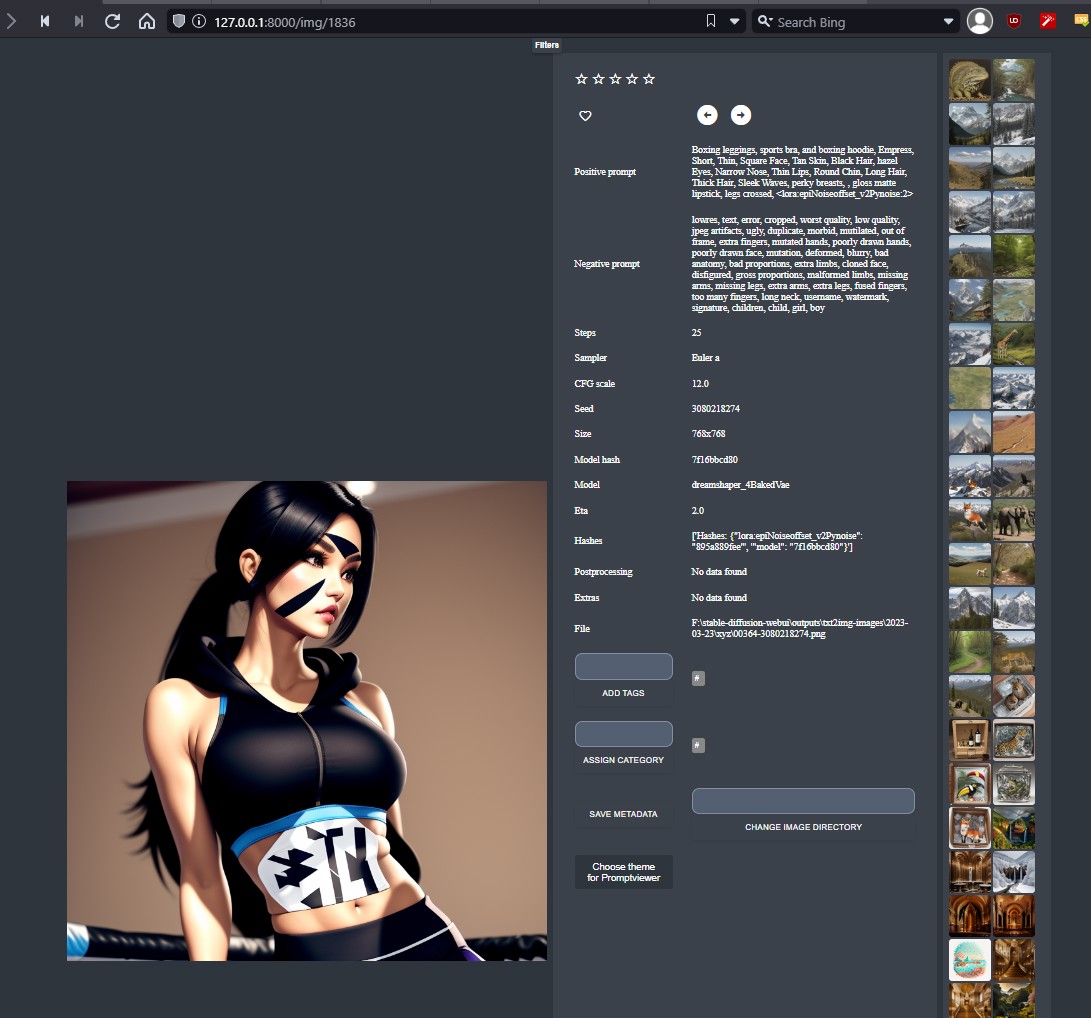Reload the Promptviewer page
This screenshot has width=1091, height=1018.
click(x=112, y=20)
